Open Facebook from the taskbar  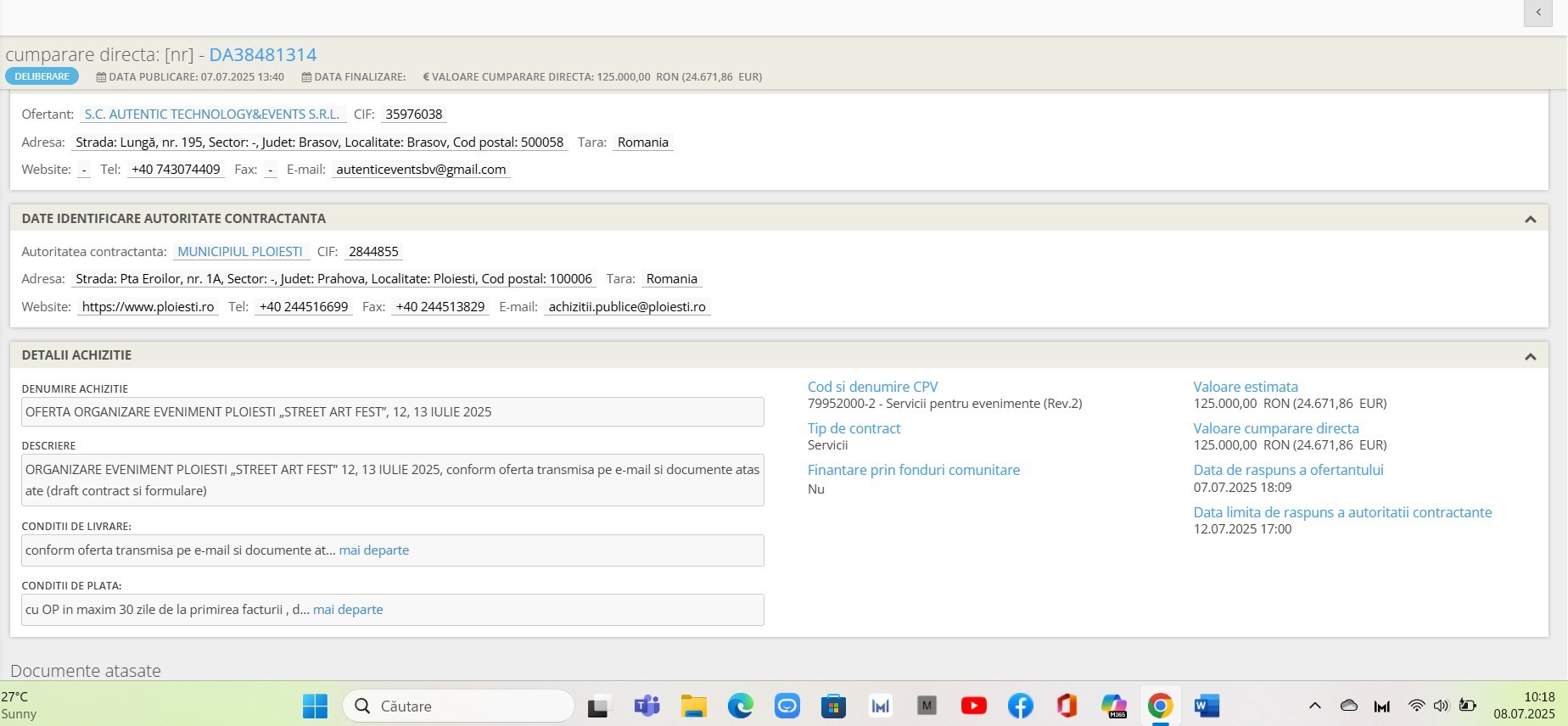coord(1020,706)
